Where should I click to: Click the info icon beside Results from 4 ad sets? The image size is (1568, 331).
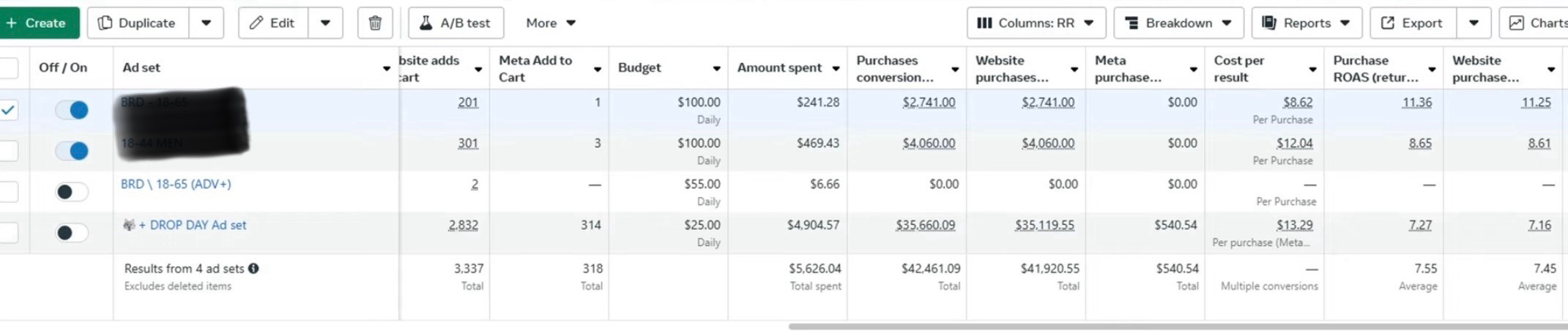(x=253, y=269)
